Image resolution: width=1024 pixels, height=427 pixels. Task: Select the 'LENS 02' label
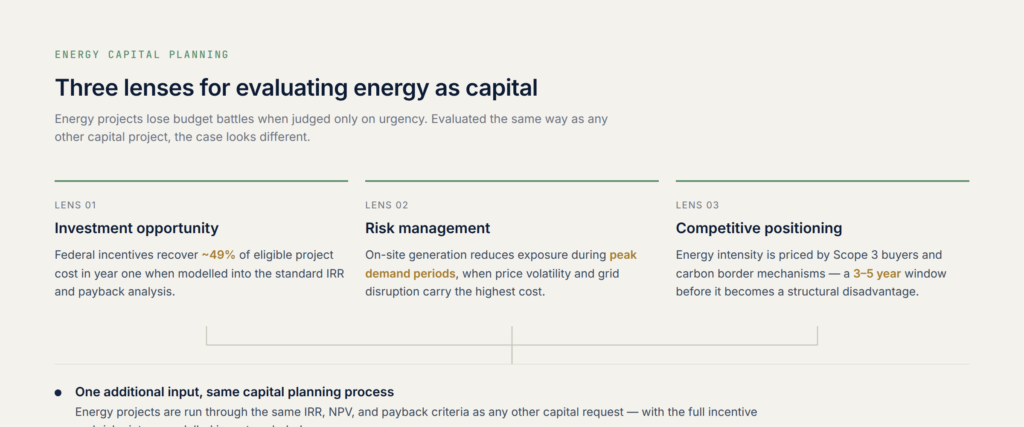pyautogui.click(x=387, y=205)
